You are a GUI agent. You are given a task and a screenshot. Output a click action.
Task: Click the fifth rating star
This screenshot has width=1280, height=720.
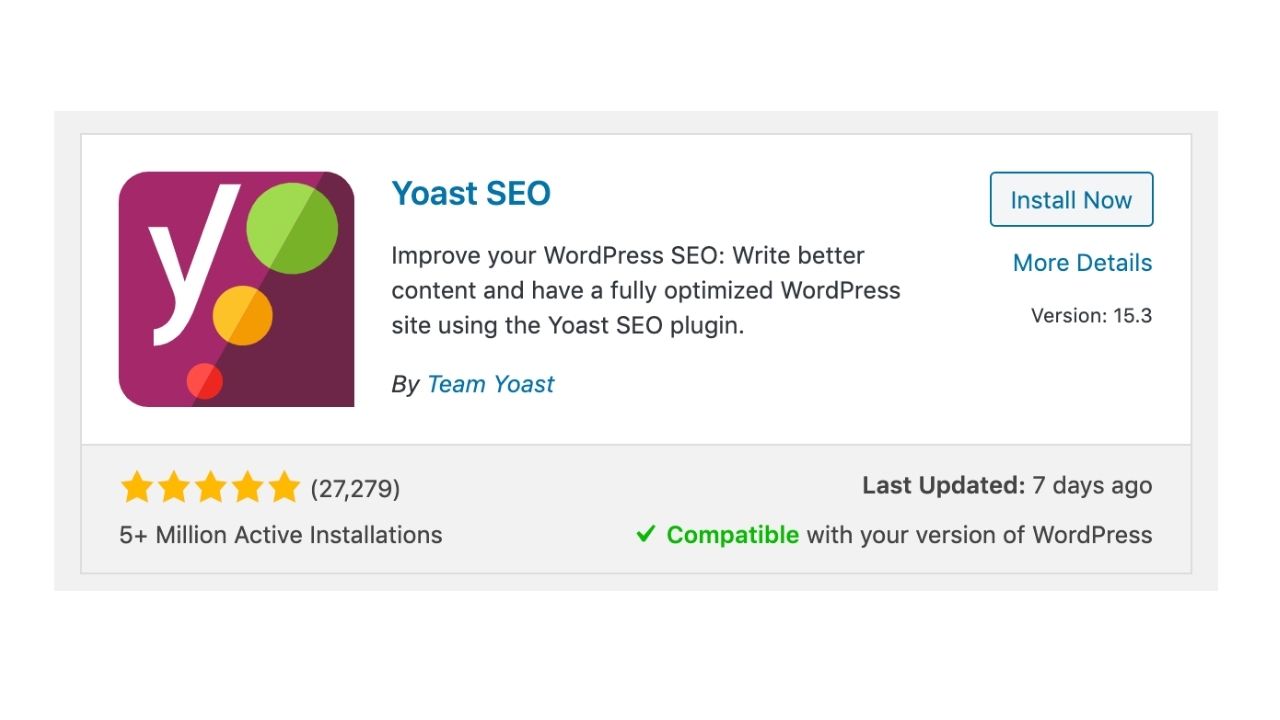[x=284, y=487]
